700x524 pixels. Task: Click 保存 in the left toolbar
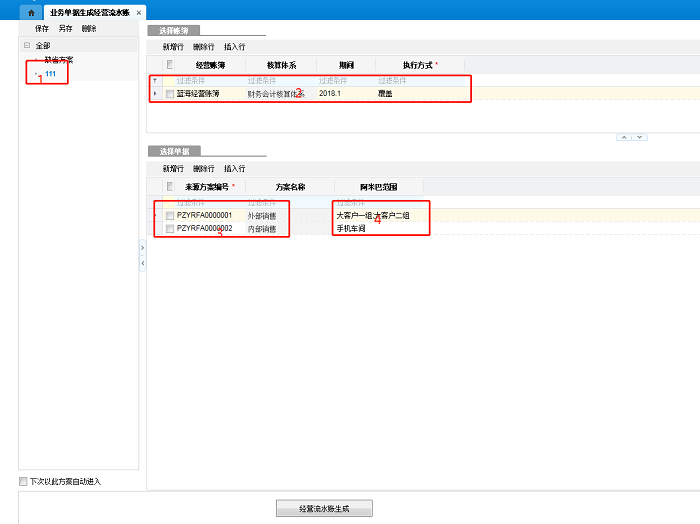coord(42,29)
